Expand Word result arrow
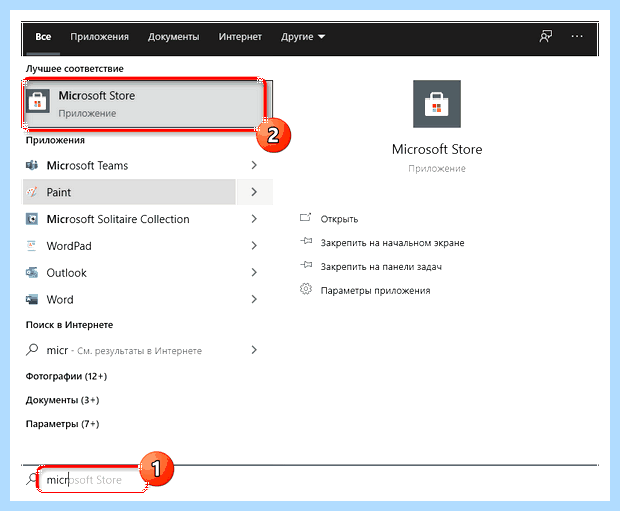 click(x=254, y=299)
